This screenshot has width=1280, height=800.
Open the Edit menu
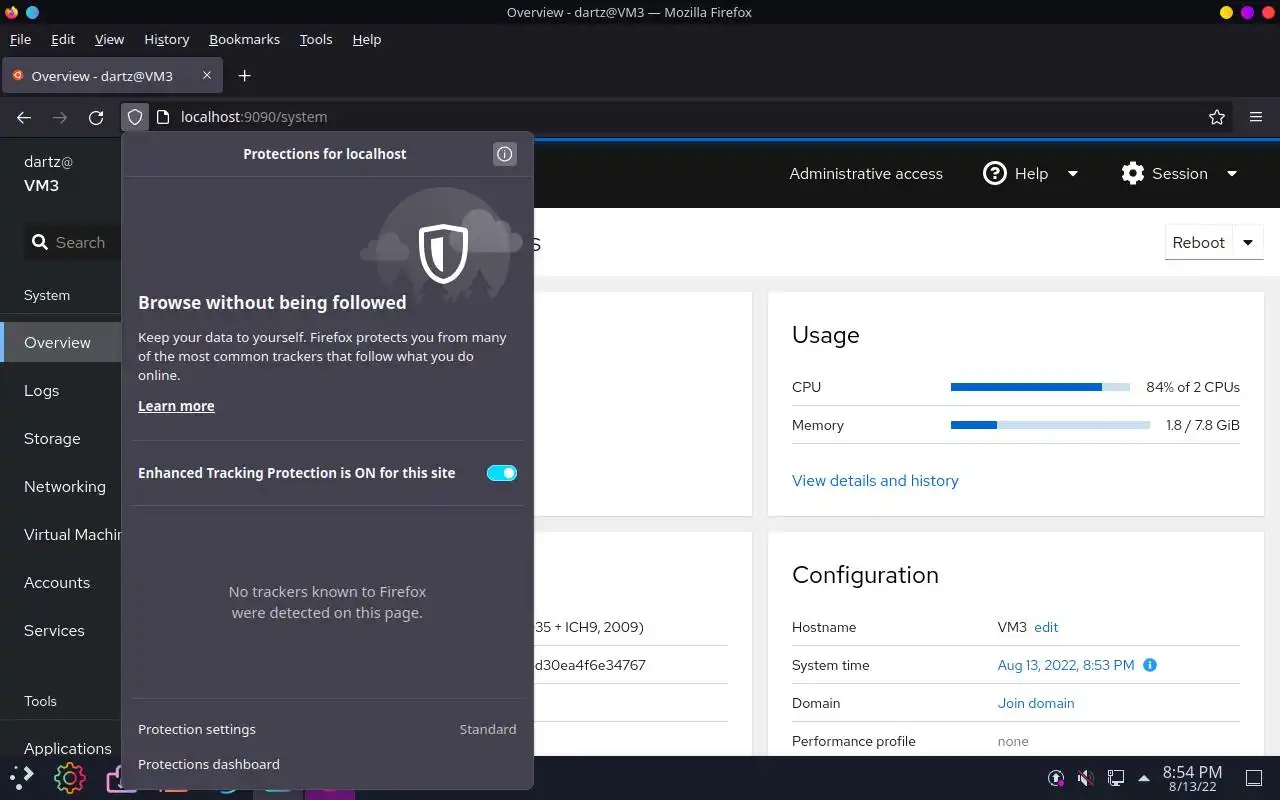(63, 39)
